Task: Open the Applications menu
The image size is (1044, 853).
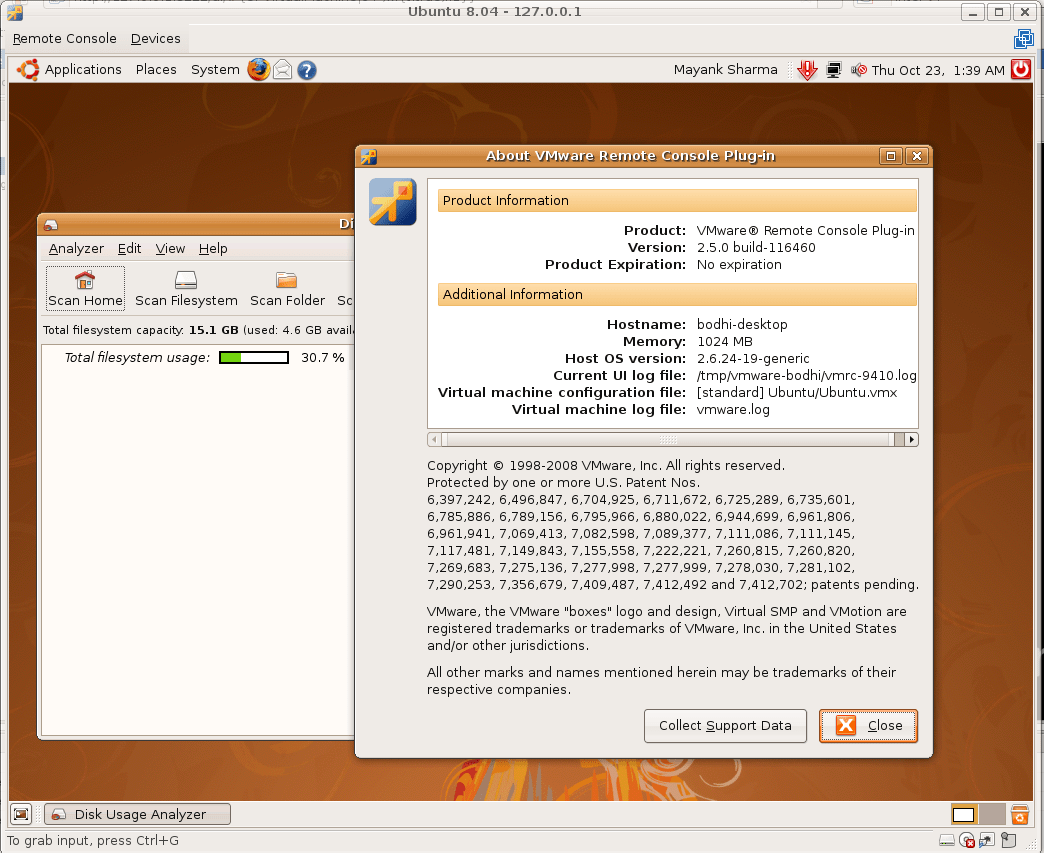Action: pyautogui.click(x=83, y=69)
